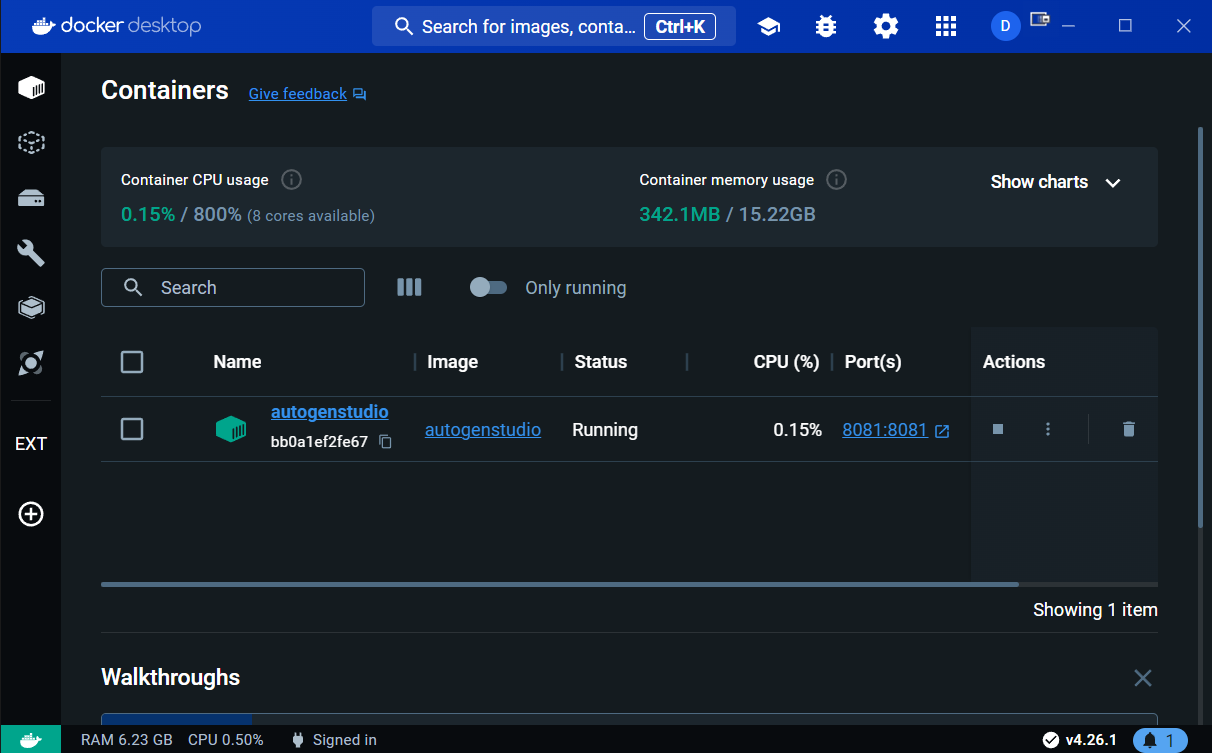Select all containers checkbox
The height and width of the screenshot is (753, 1212).
pyautogui.click(x=131, y=362)
